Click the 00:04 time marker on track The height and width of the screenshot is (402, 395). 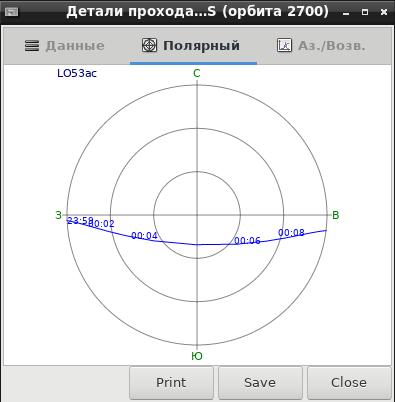tap(144, 236)
